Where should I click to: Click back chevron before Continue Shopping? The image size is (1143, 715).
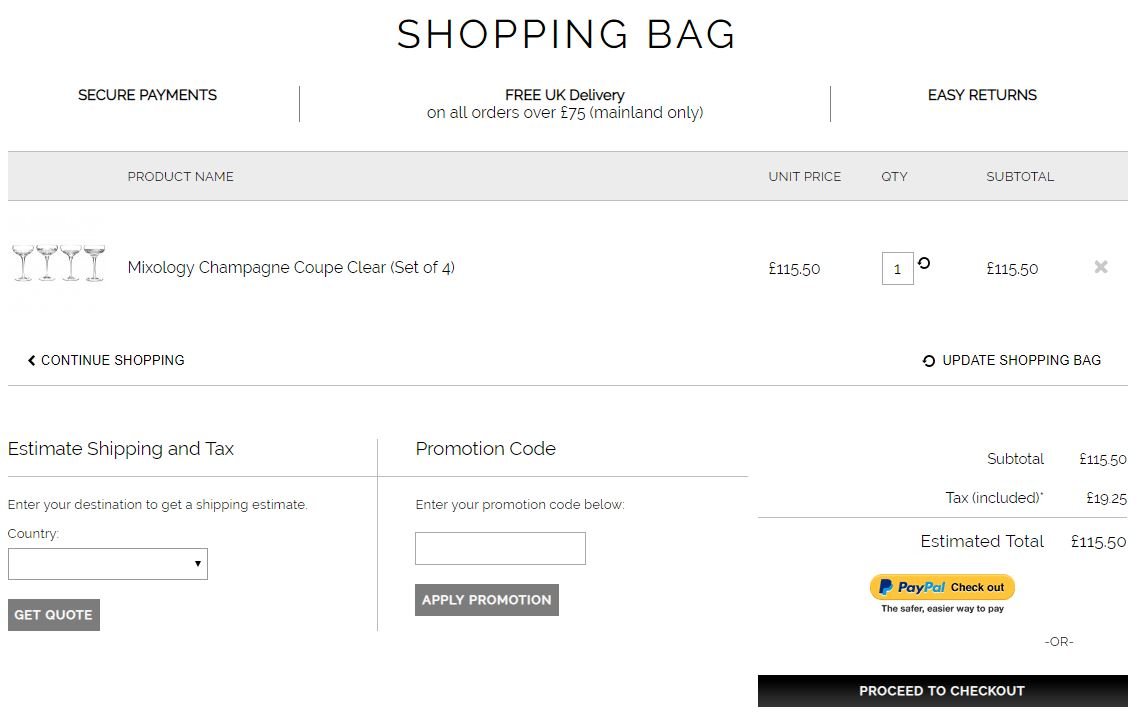[x=31, y=360]
